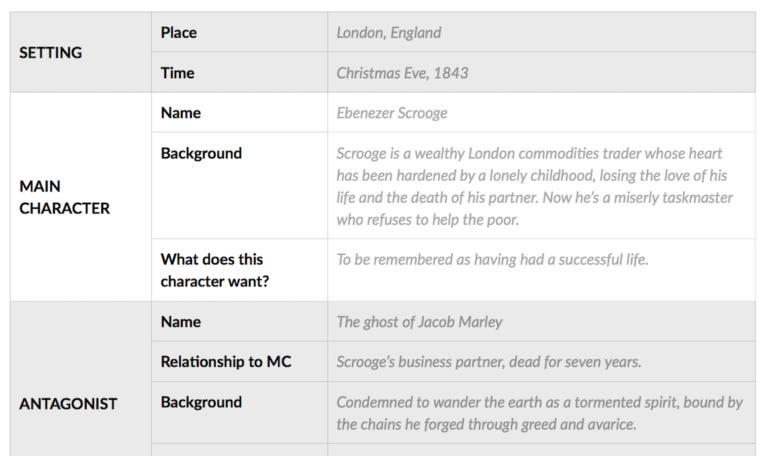Click the ANTAGONIST section header cell
The width and height of the screenshot is (768, 456).
point(68,404)
